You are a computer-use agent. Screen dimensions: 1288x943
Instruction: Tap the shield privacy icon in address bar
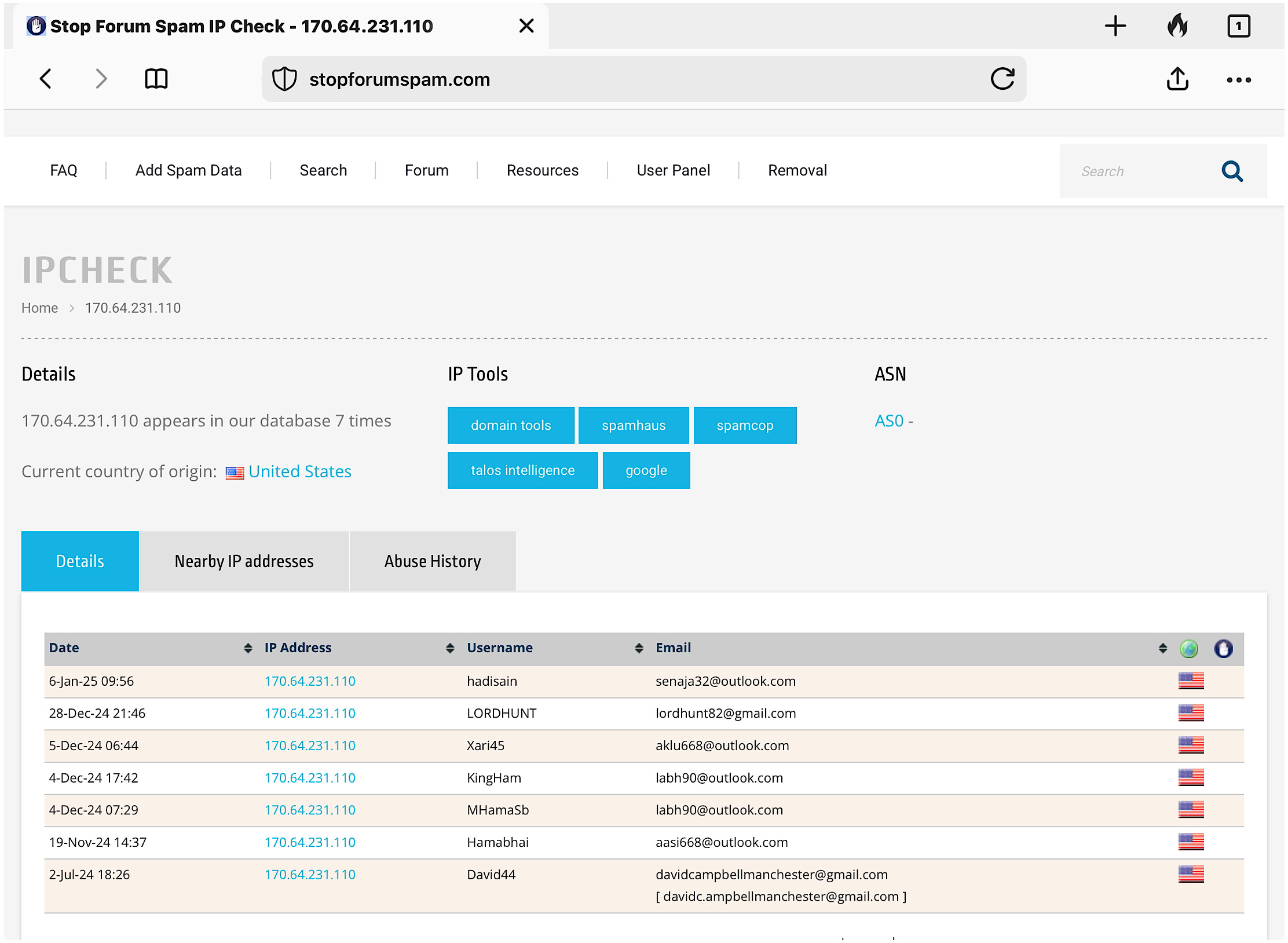point(284,79)
